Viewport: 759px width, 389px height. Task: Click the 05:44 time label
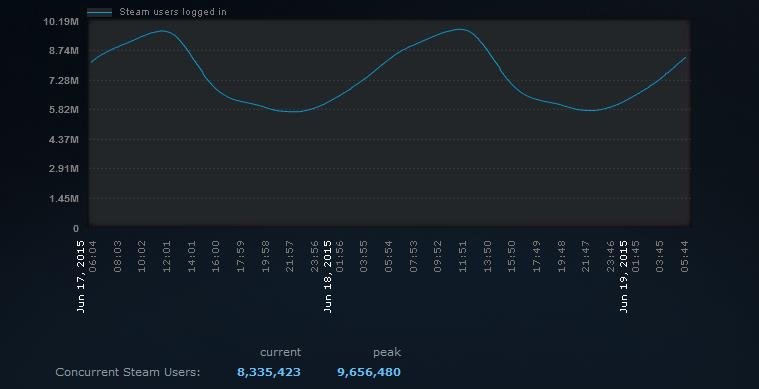[685, 256]
